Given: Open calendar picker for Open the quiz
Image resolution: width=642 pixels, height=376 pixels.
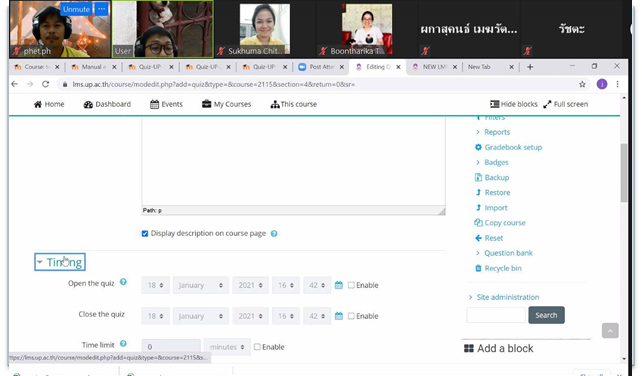Looking at the screenshot, I should (339, 285).
